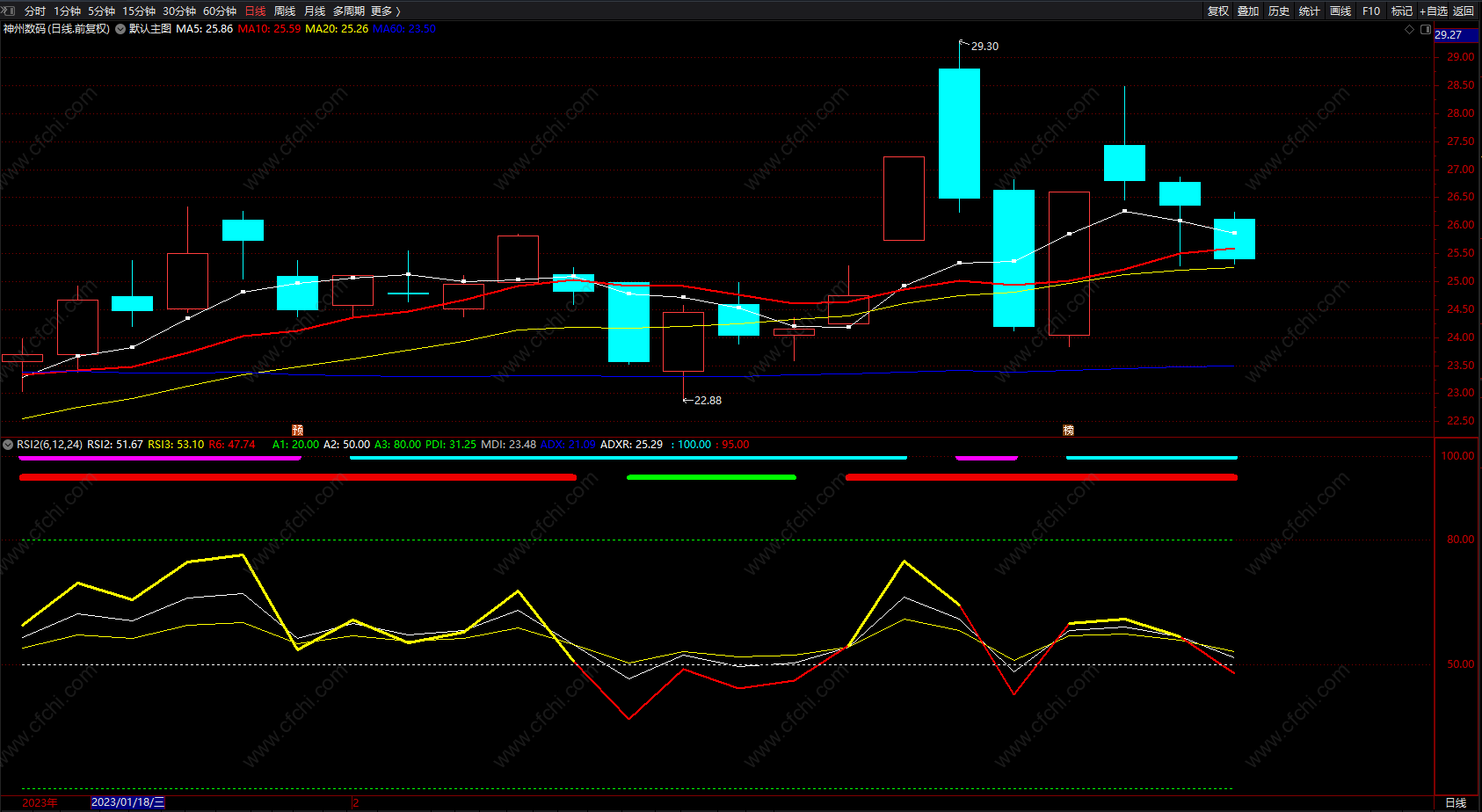Activate the 画线 drawing button
1482x812 pixels.
1340,11
